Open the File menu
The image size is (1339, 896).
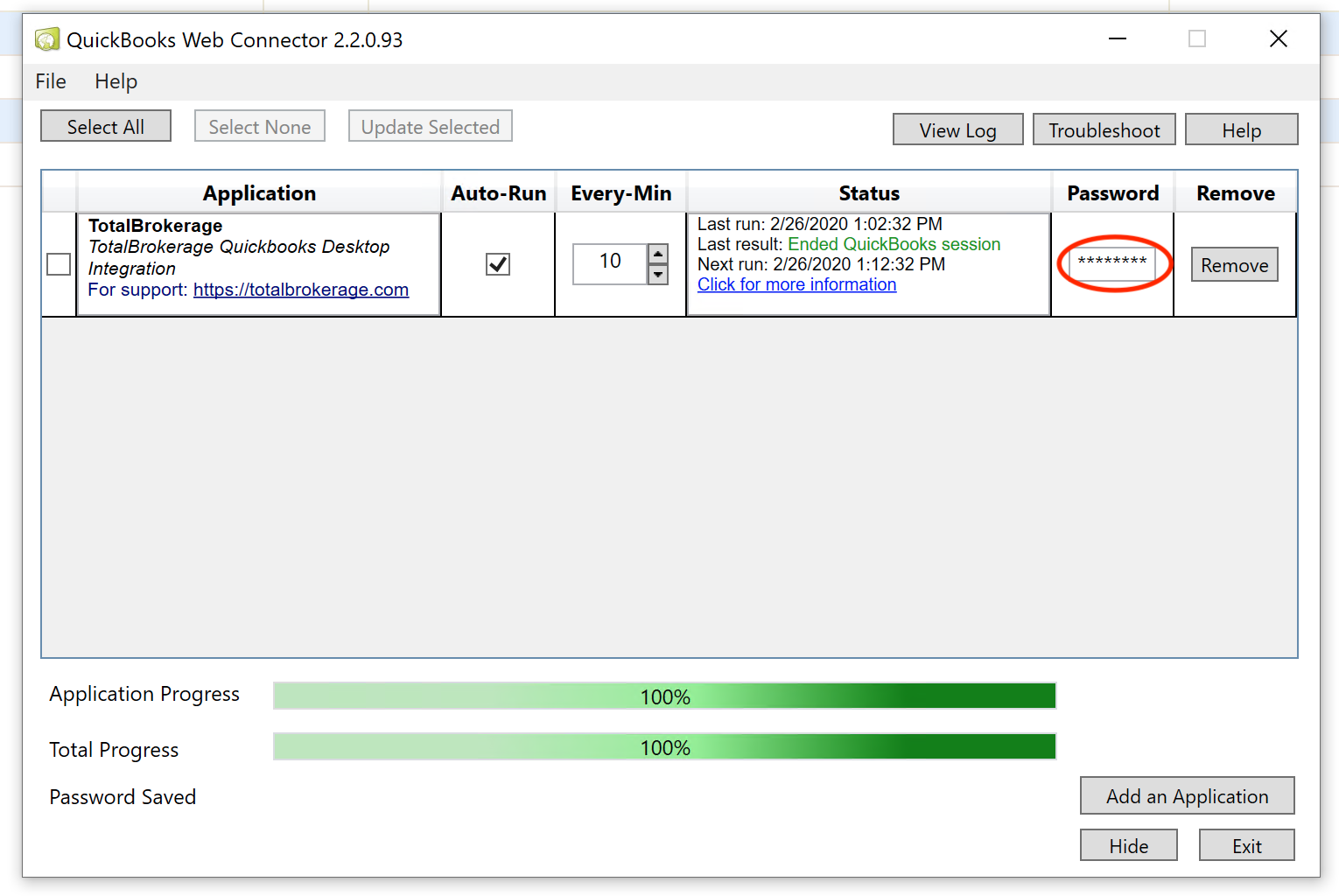point(51,81)
